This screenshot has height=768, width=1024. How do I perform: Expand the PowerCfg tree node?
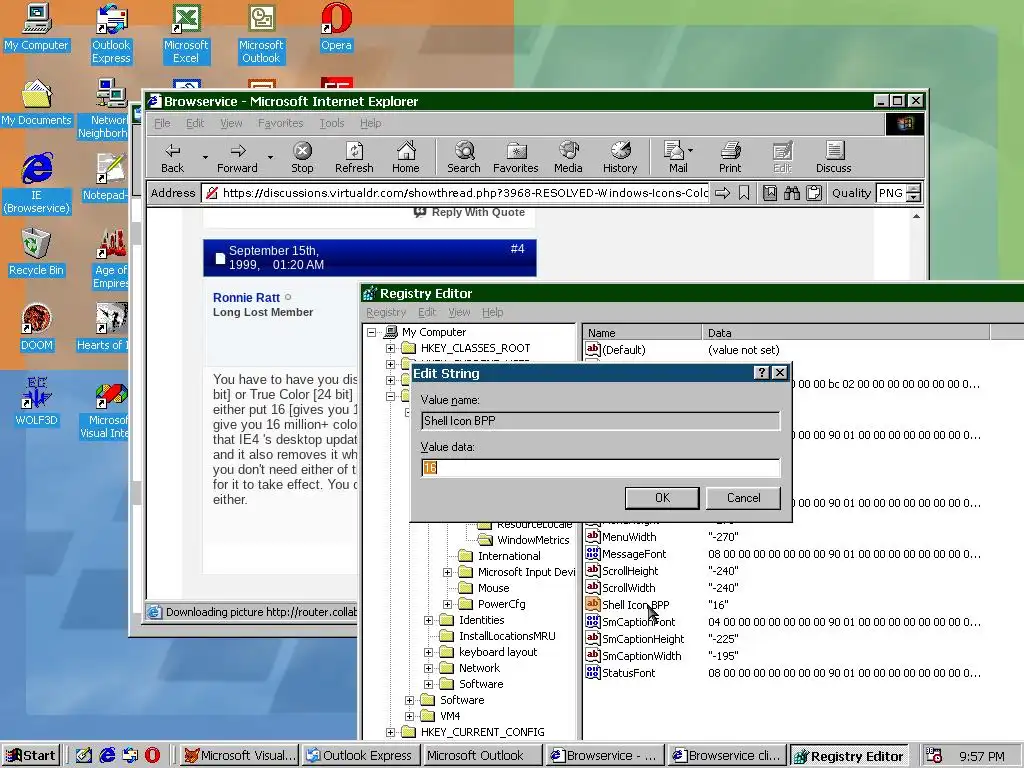point(447,604)
